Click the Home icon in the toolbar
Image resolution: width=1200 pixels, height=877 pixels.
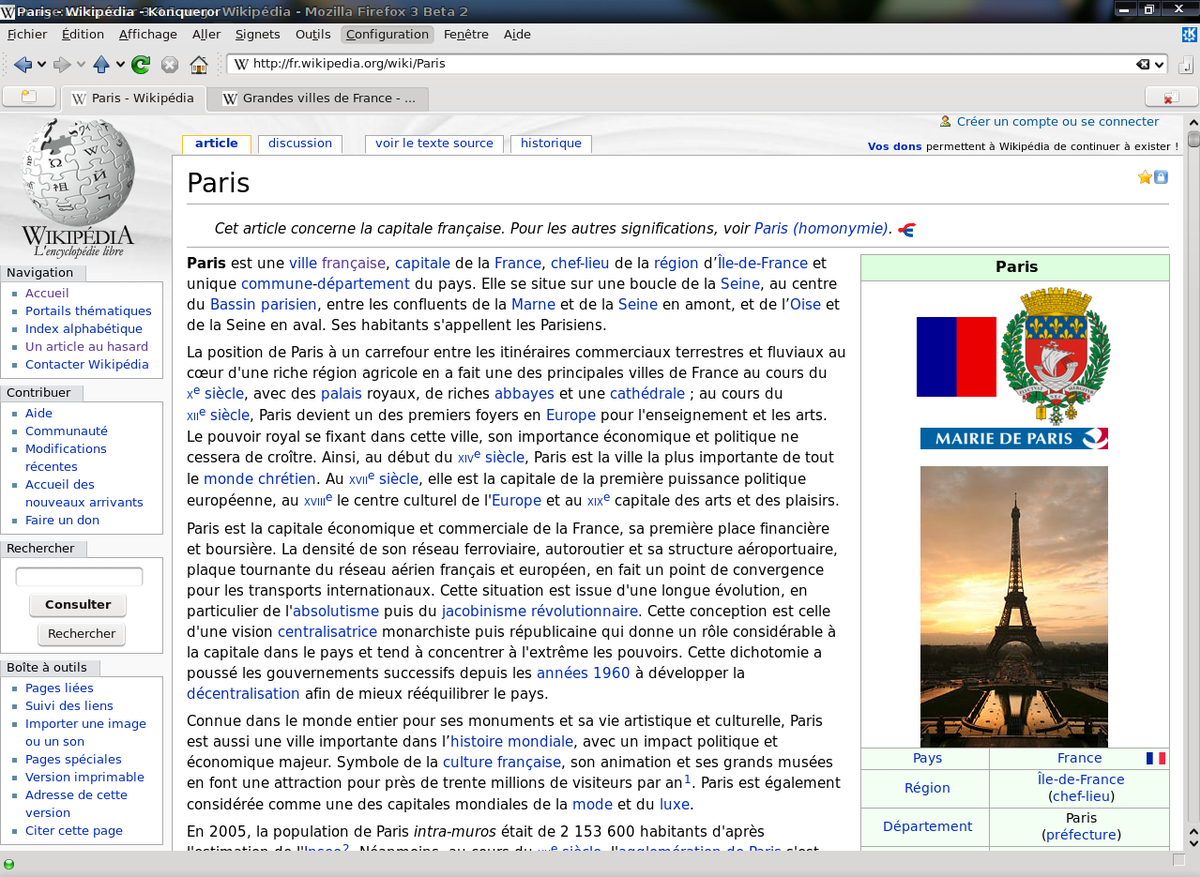pyautogui.click(x=199, y=65)
